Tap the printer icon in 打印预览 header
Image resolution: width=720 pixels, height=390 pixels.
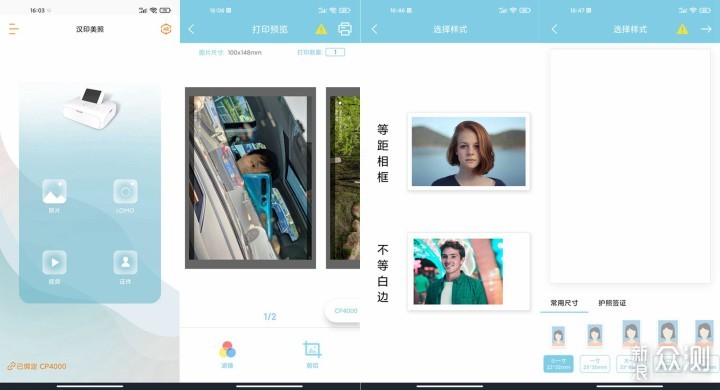coord(345,29)
